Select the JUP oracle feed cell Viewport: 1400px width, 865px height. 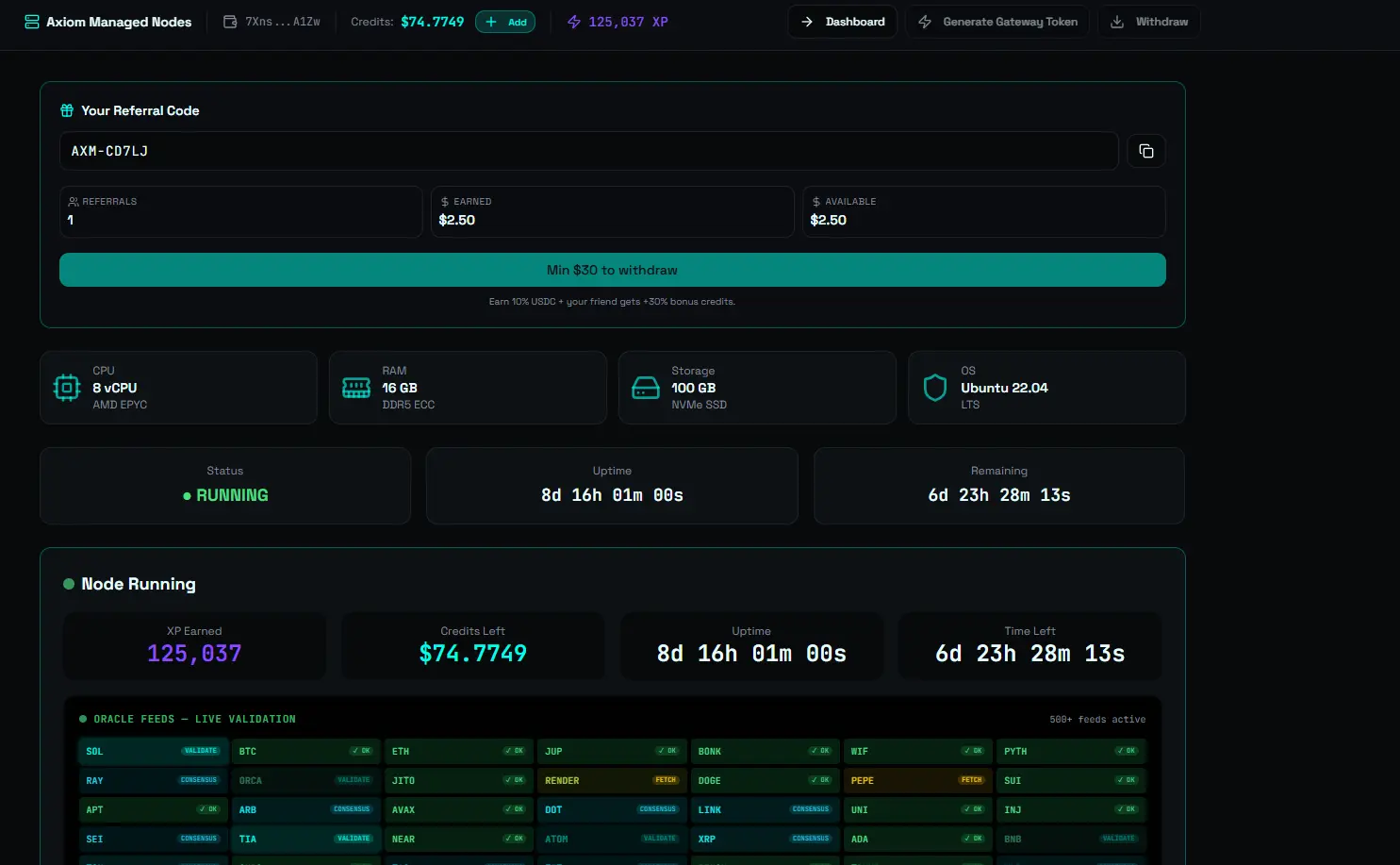coord(612,752)
